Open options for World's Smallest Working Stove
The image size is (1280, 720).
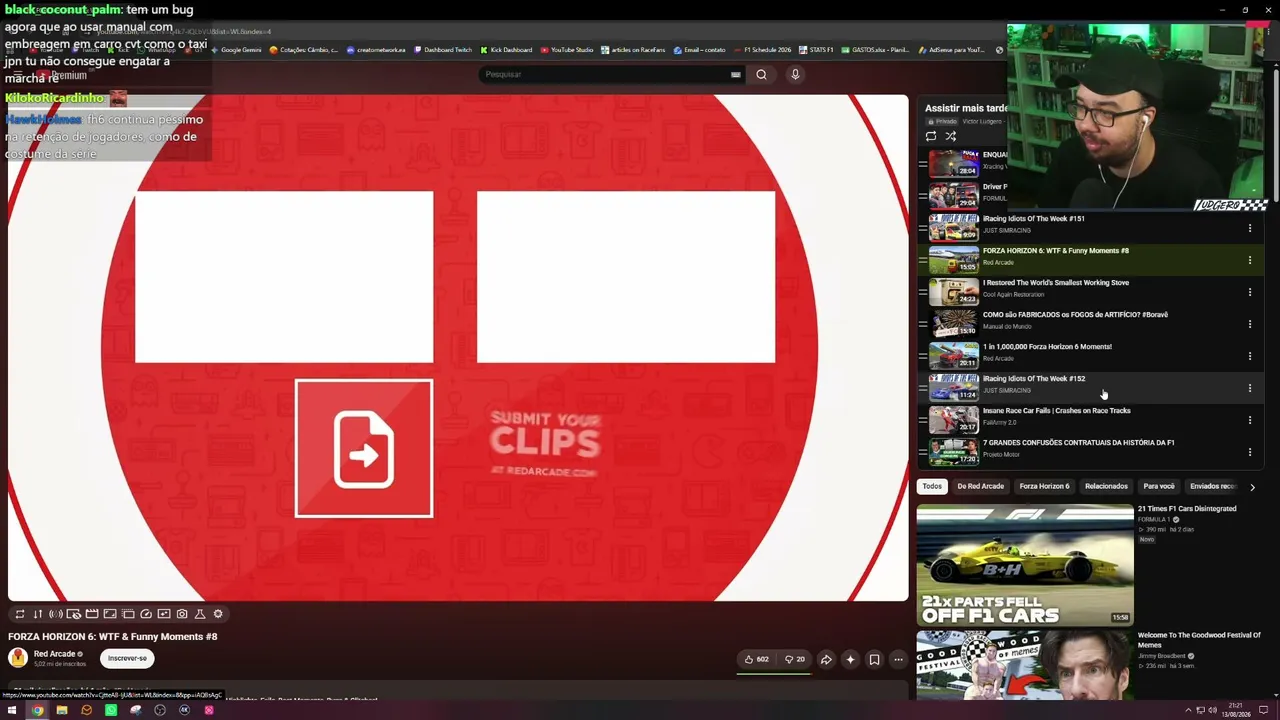pos(1249,292)
